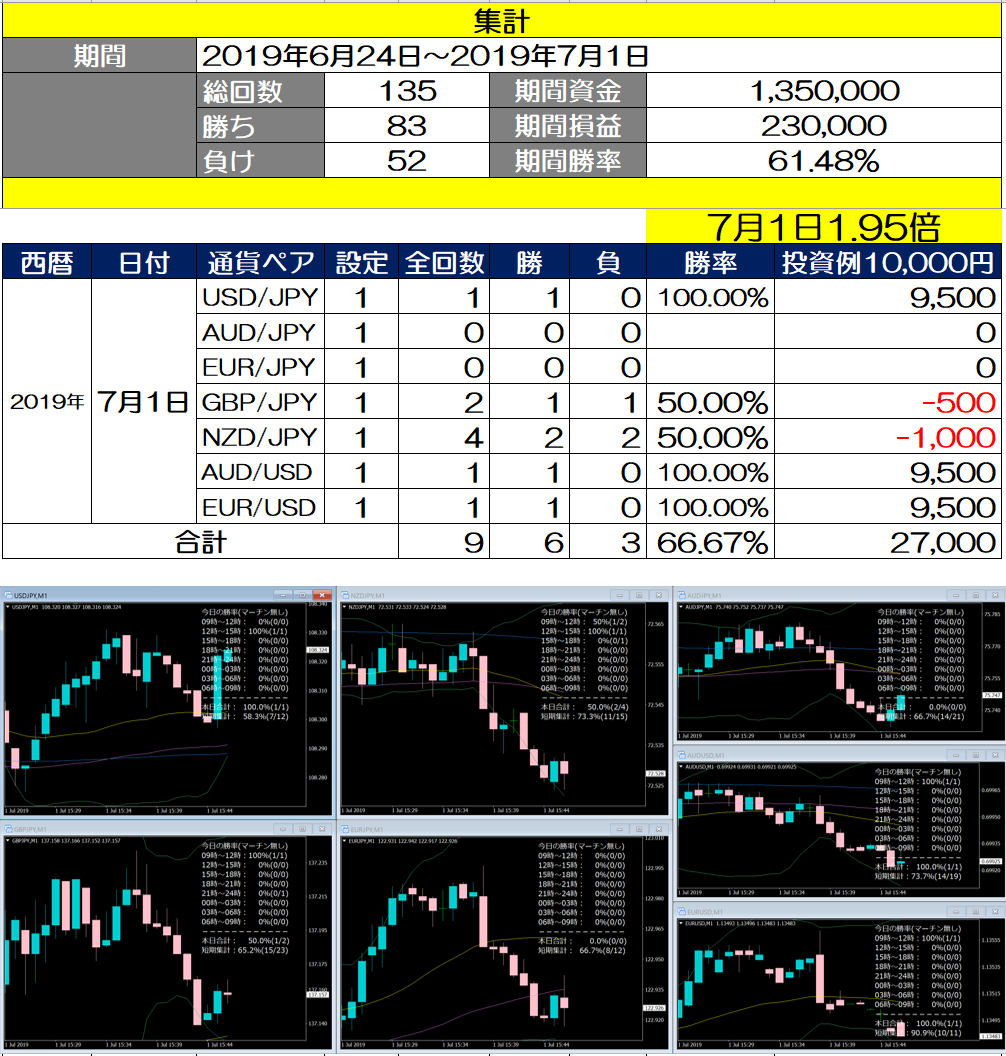Select the 合計 total label cell
The width and height of the screenshot is (1006, 1056).
click(201, 541)
